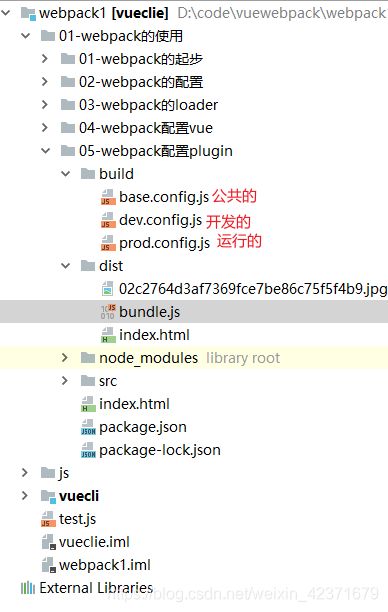
Task: Click the js folder icon
Action: (x=48, y=473)
